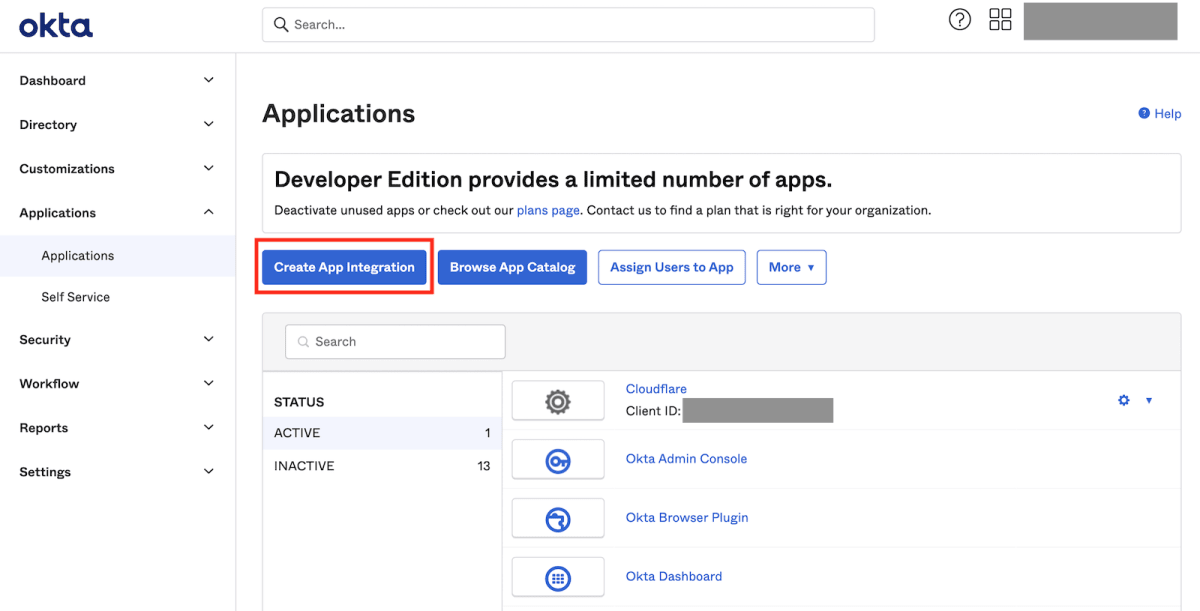Click the Okta Dashboard app icon
1200x611 pixels.
[557, 576]
